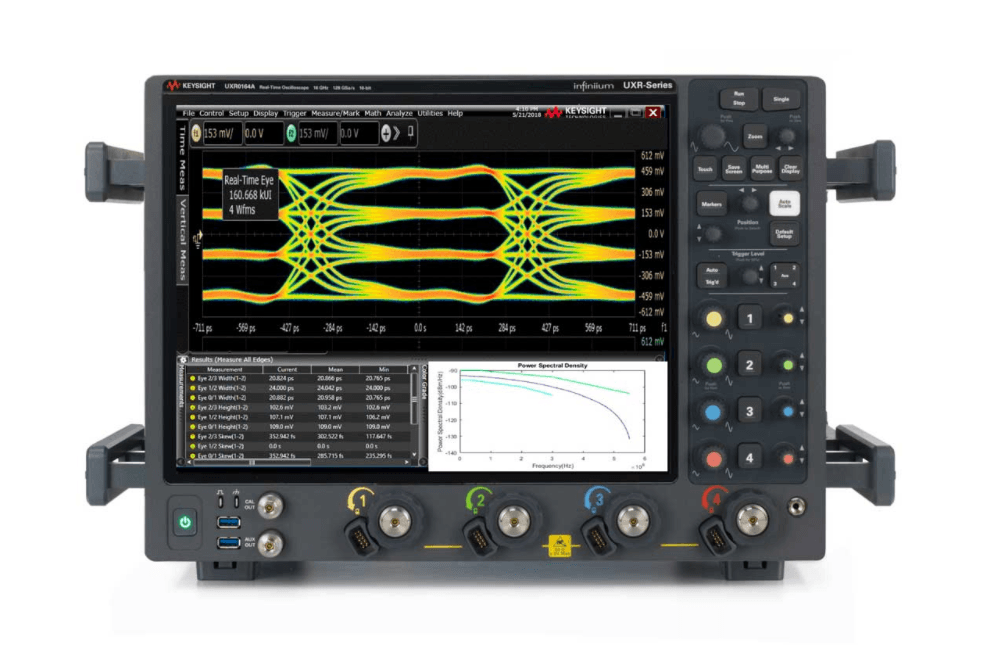Image resolution: width=1002 pixels, height=645 pixels.
Task: Click the f1 function badge icon
Action: pos(196,133)
